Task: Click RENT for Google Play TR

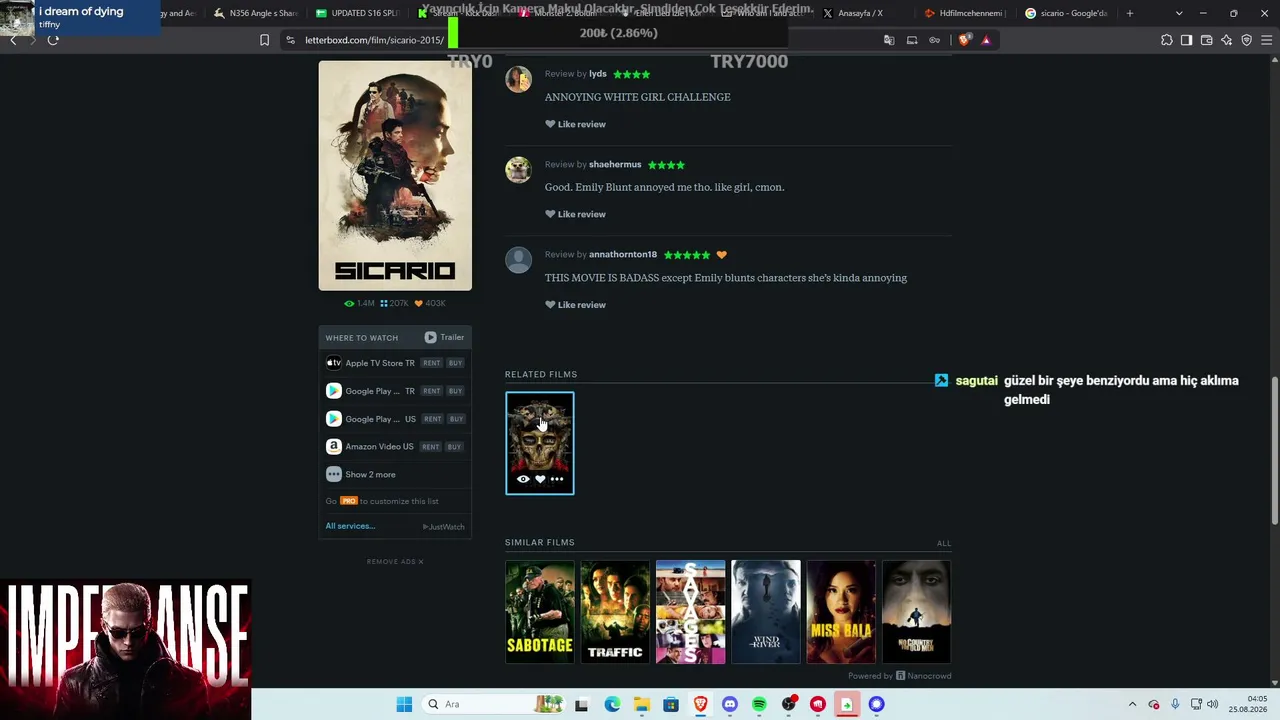Action: coord(431,391)
